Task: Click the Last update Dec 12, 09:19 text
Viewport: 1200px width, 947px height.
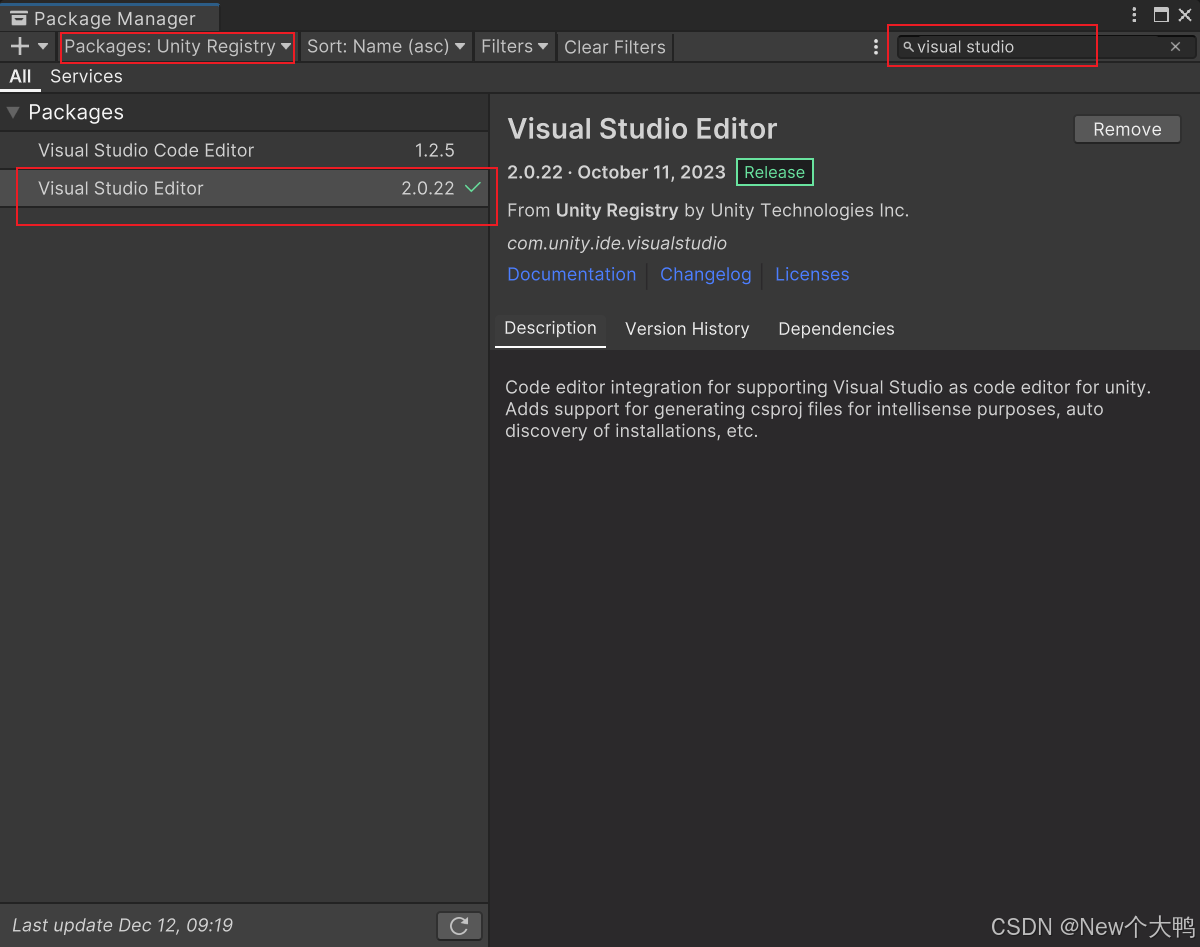Action: tap(122, 925)
